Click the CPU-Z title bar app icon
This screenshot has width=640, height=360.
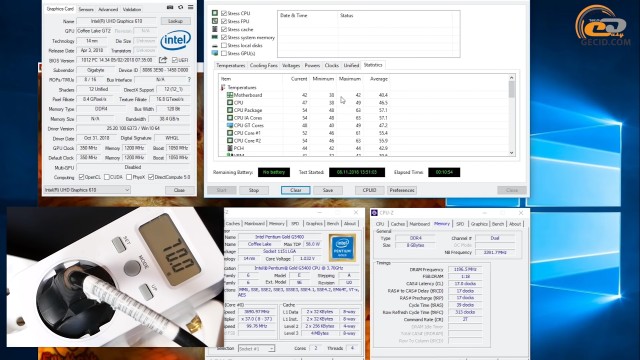click(x=374, y=213)
